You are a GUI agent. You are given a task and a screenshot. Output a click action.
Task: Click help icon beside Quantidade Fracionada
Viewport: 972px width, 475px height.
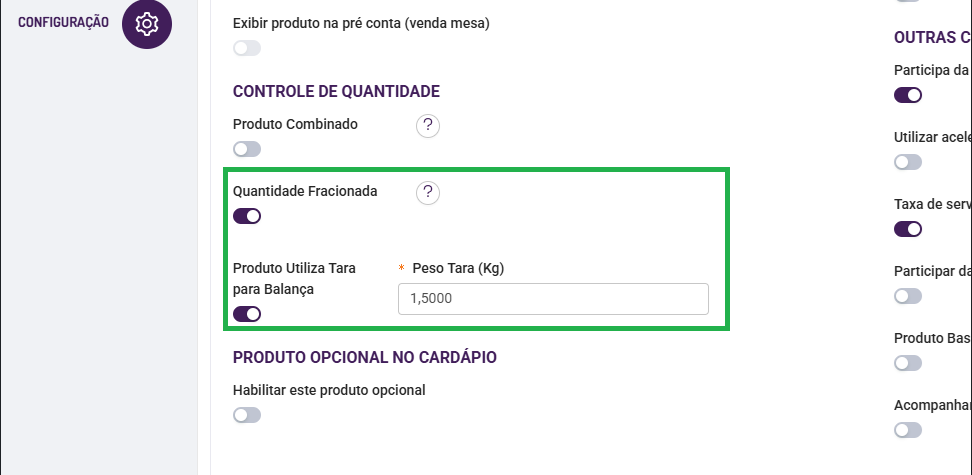point(428,193)
